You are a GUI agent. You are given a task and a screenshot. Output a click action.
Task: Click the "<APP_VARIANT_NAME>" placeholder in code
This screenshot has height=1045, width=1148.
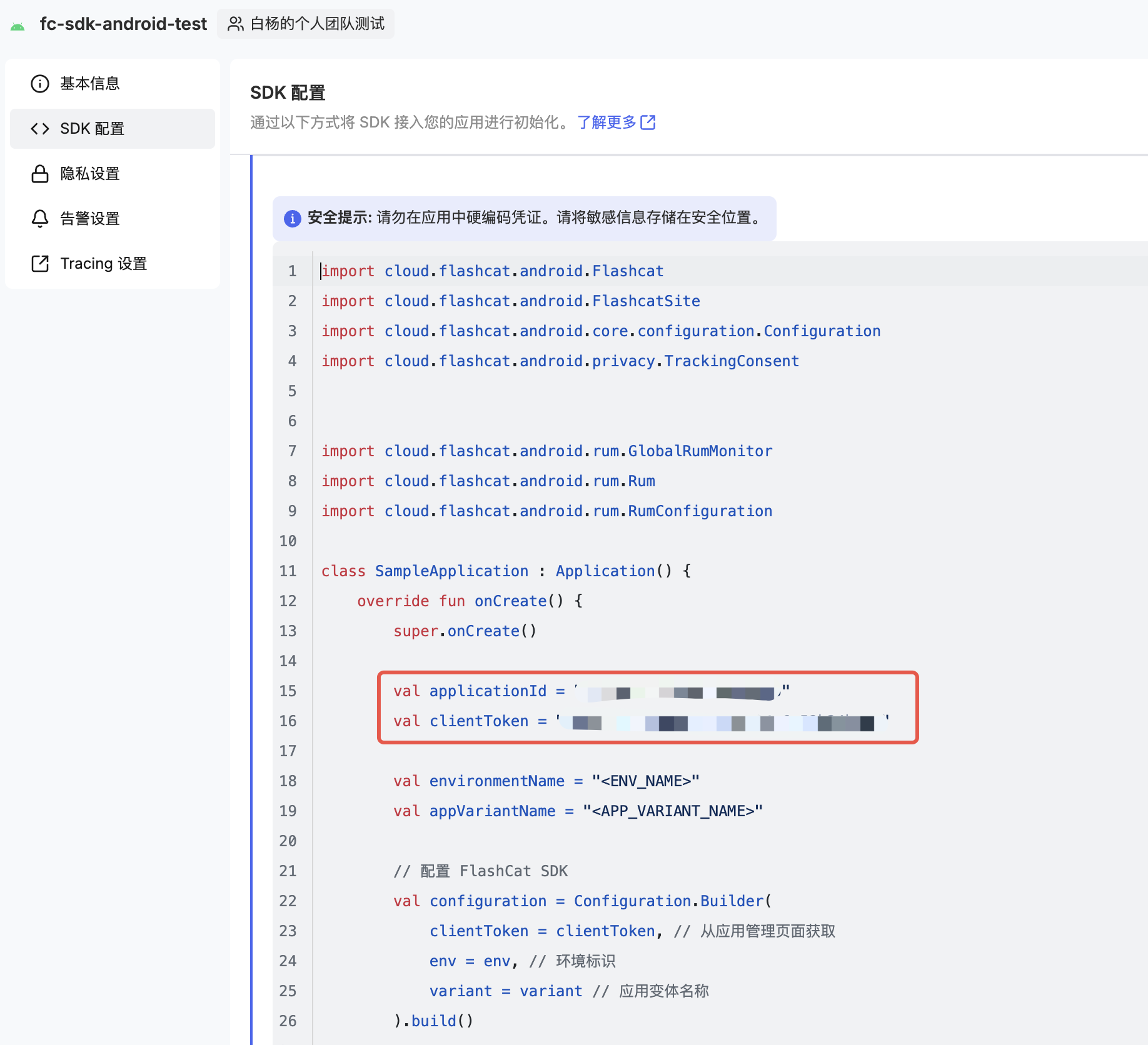(x=672, y=811)
